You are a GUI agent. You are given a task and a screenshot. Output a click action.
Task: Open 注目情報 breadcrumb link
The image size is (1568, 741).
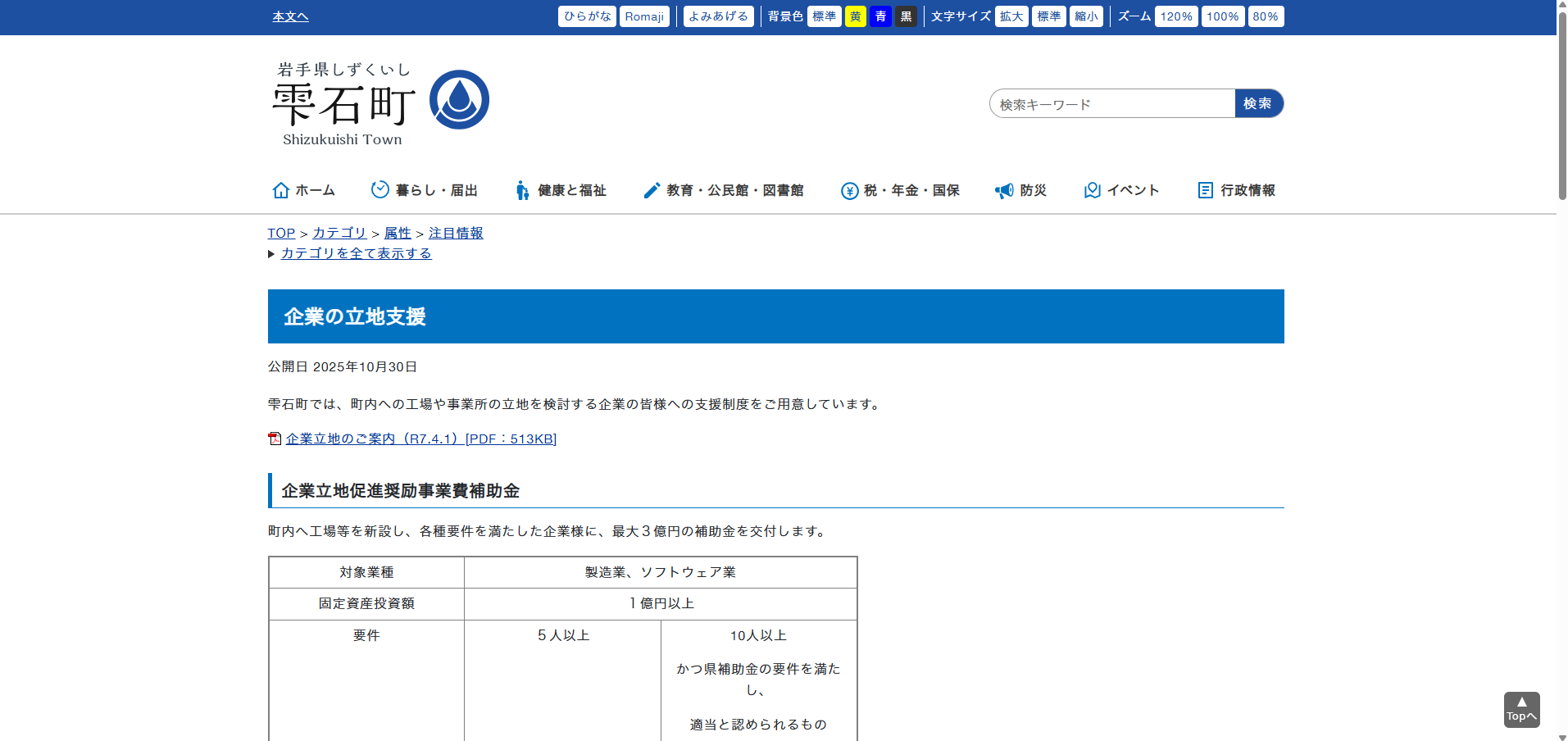point(456,233)
